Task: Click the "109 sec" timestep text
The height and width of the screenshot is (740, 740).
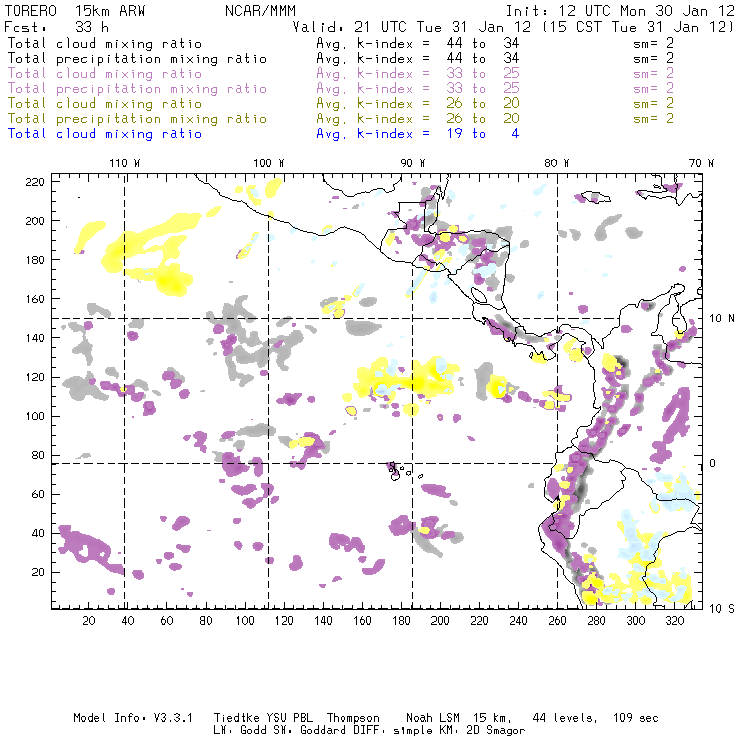Action: (x=636, y=718)
